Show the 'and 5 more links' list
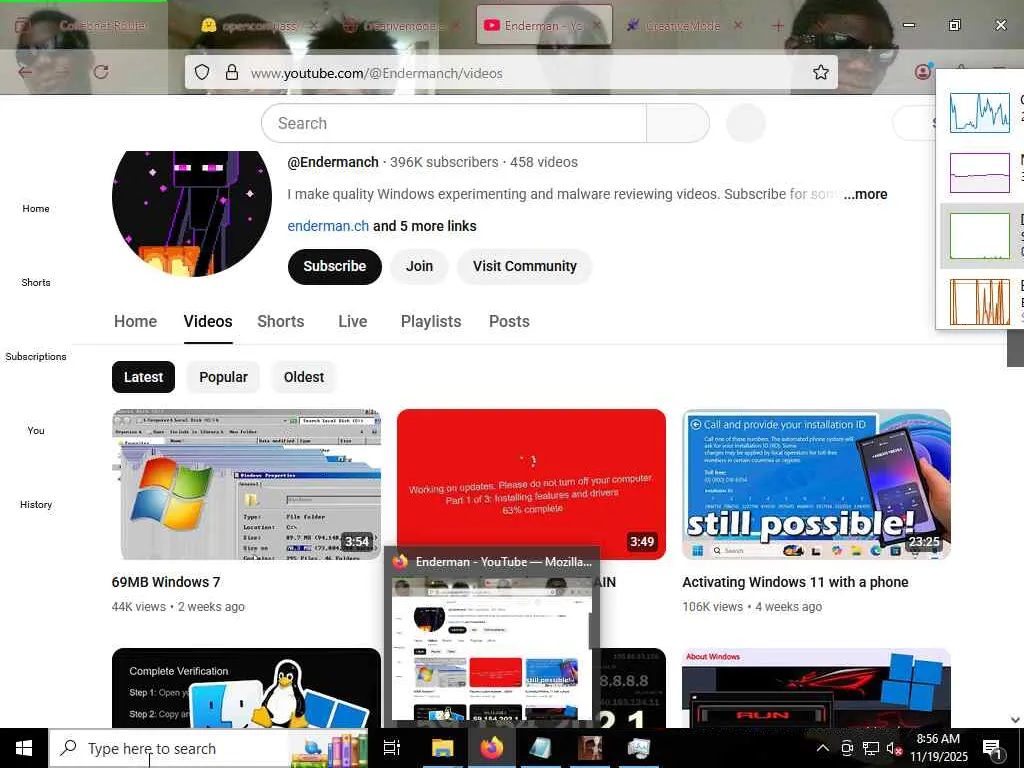The height and width of the screenshot is (768, 1024). (424, 226)
